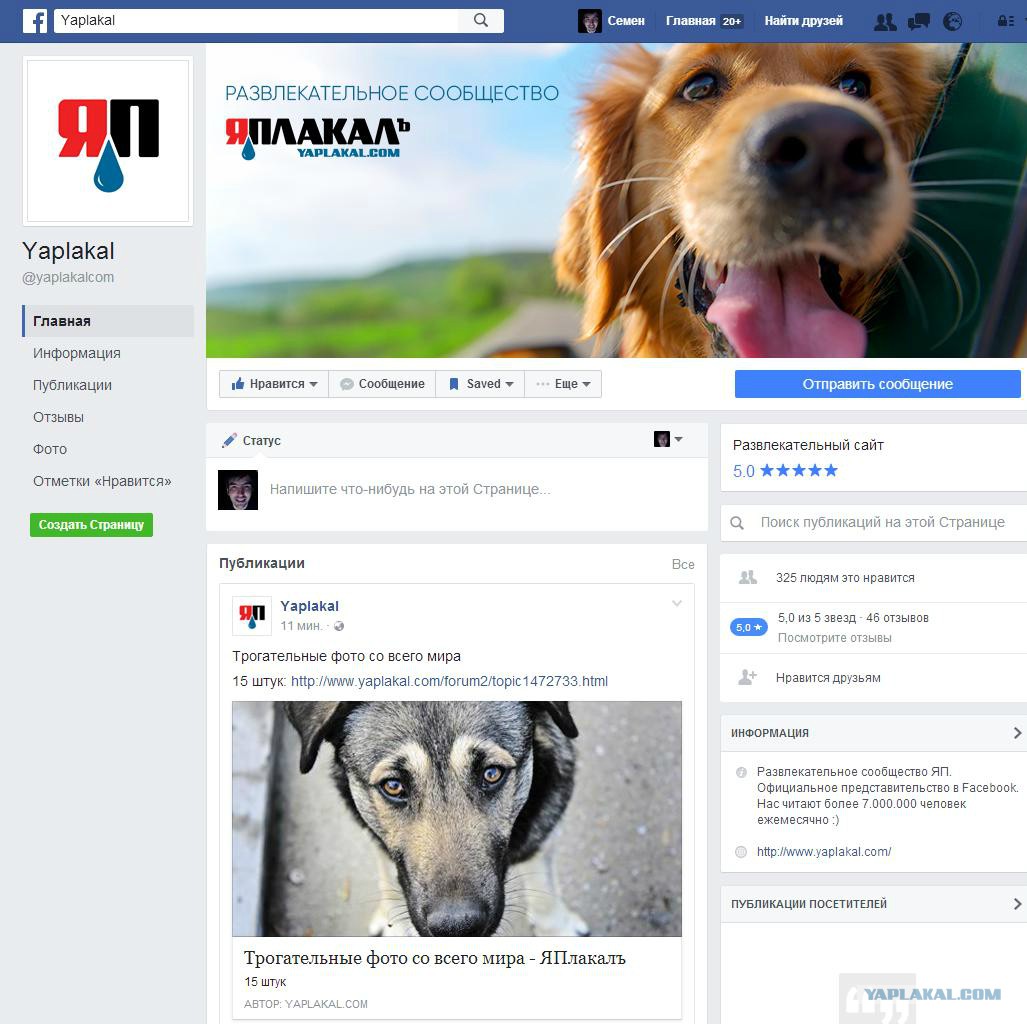Open post options chevron menu
Viewport: 1027px width, 1024px height.
point(677,603)
